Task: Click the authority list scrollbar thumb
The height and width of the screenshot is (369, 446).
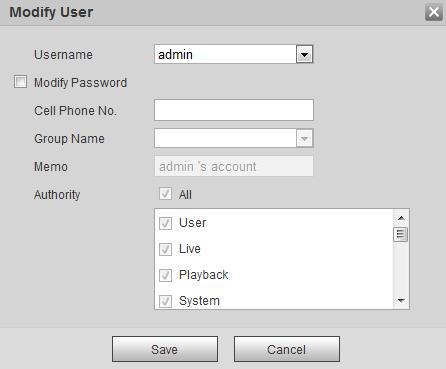Action: coord(401,234)
